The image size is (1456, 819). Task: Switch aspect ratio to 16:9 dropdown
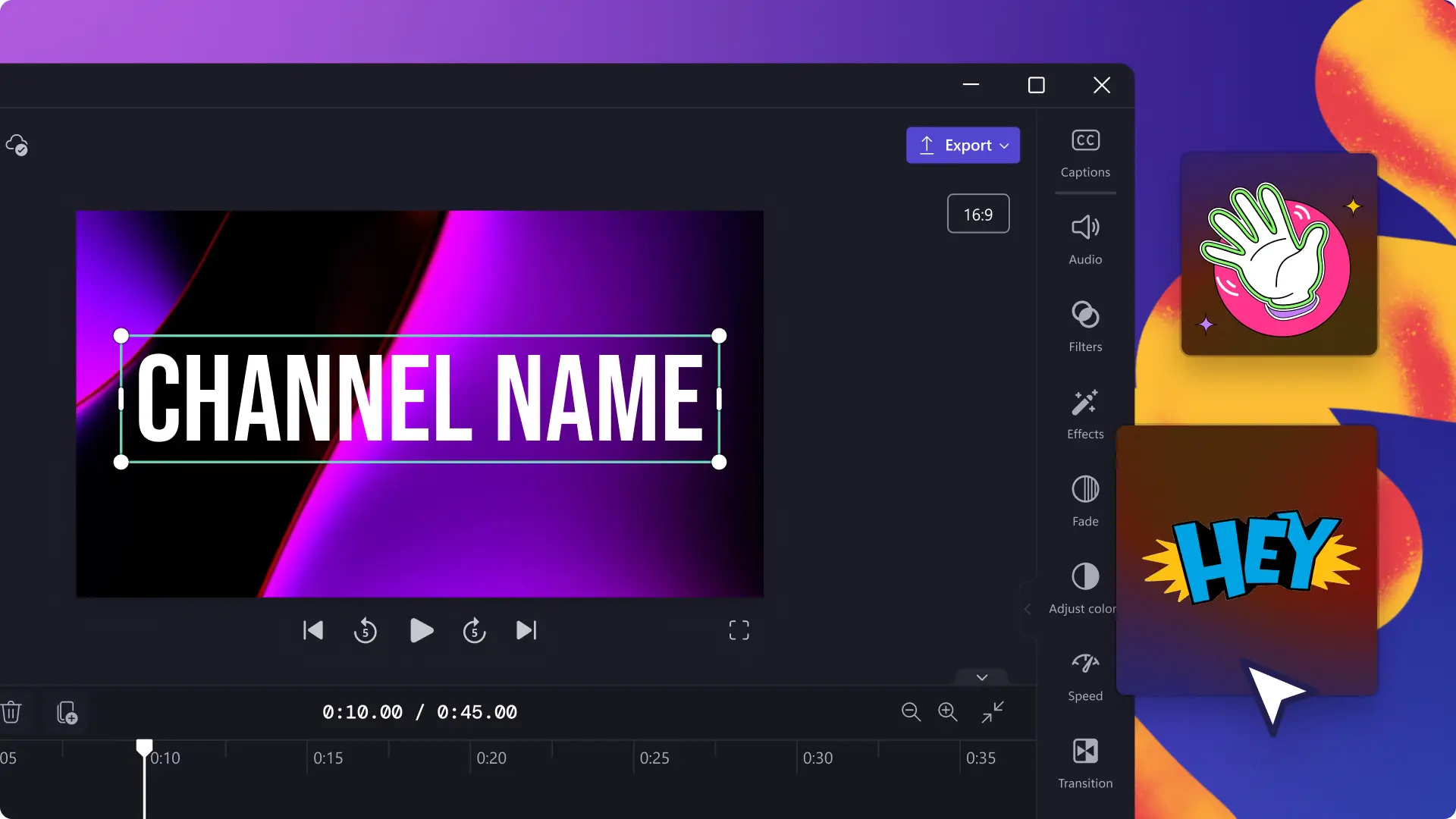click(x=978, y=214)
